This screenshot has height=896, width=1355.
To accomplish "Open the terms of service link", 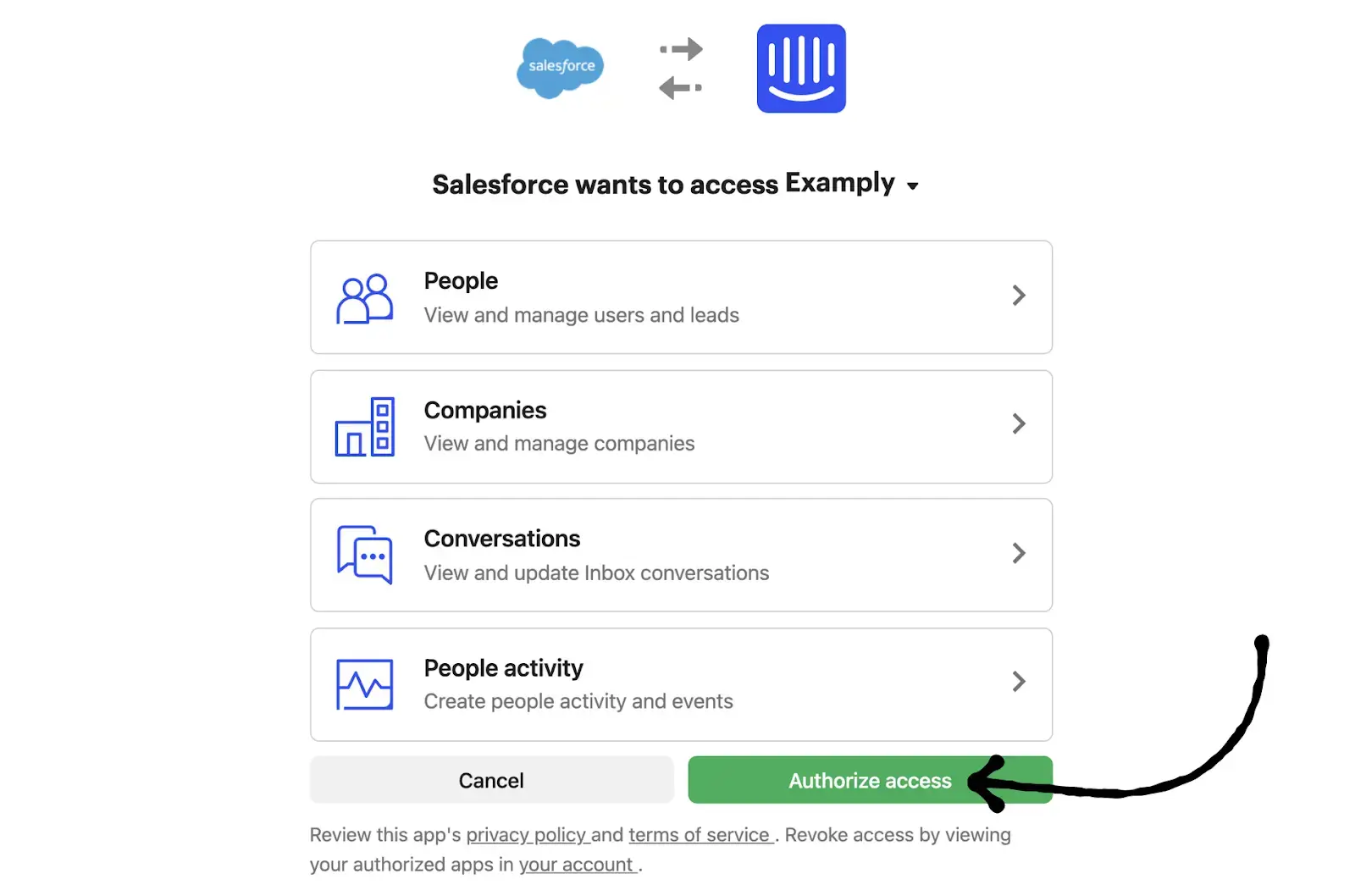I will [x=700, y=835].
